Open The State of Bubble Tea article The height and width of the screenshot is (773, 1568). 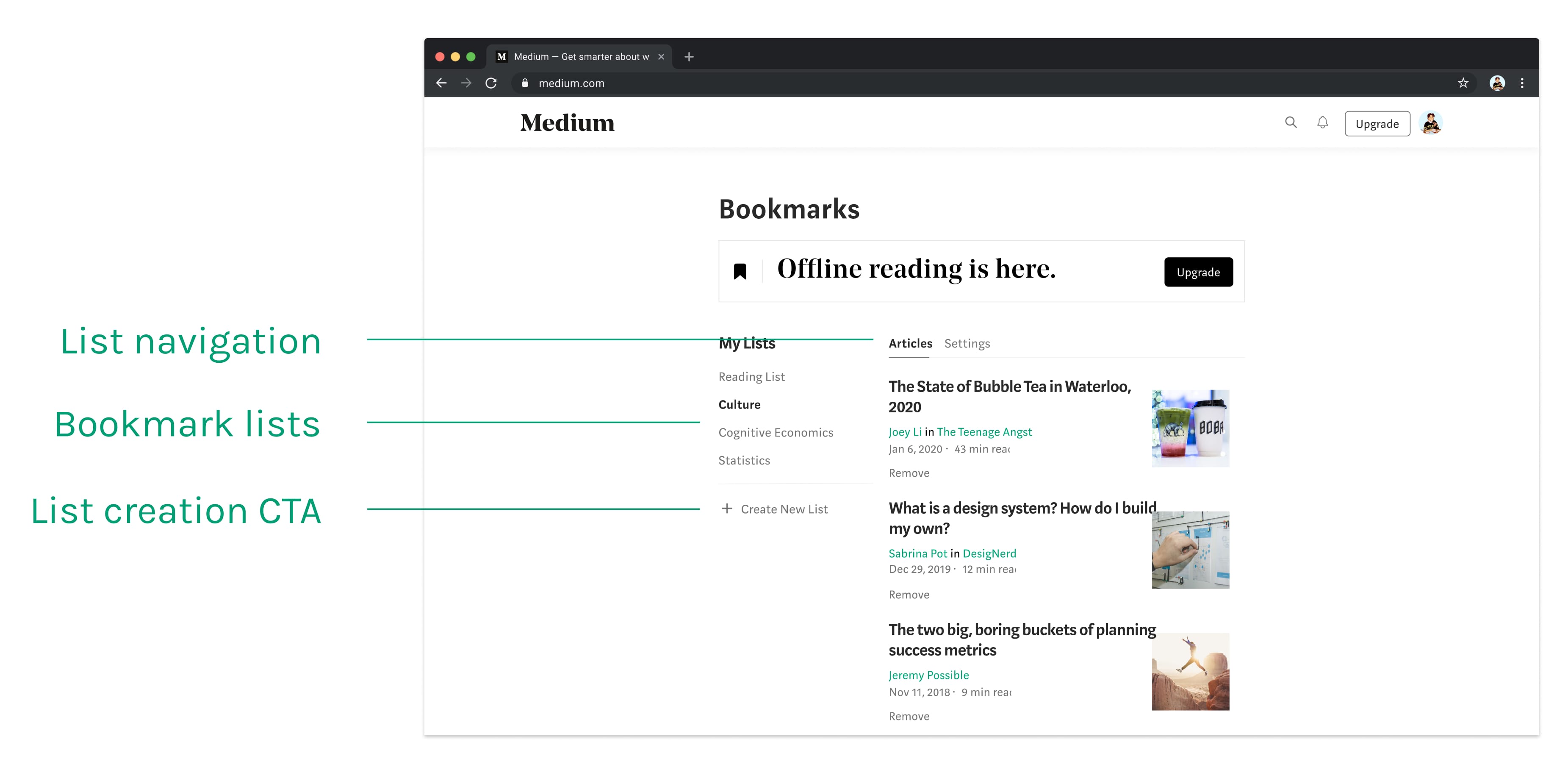(1010, 397)
